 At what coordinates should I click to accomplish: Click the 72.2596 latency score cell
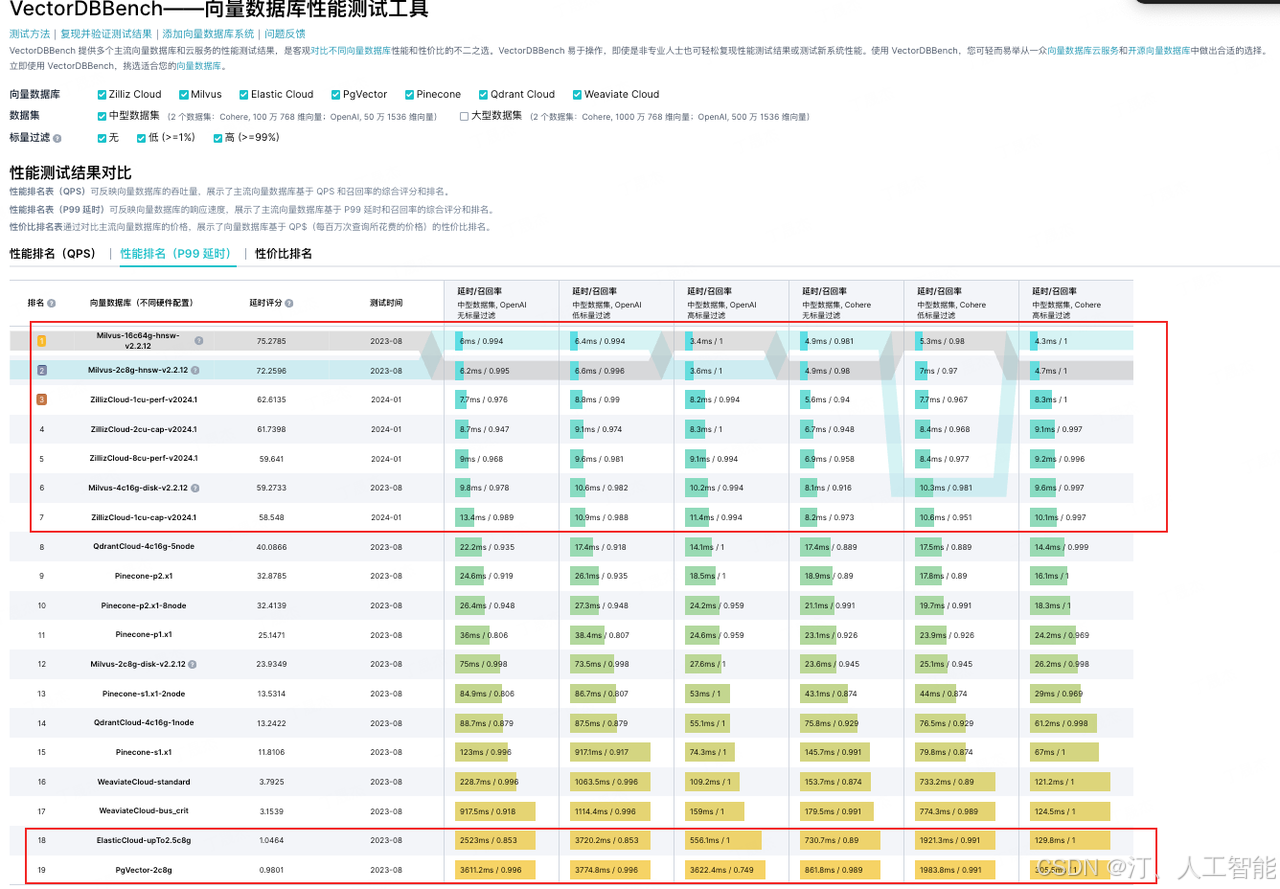(x=271, y=370)
